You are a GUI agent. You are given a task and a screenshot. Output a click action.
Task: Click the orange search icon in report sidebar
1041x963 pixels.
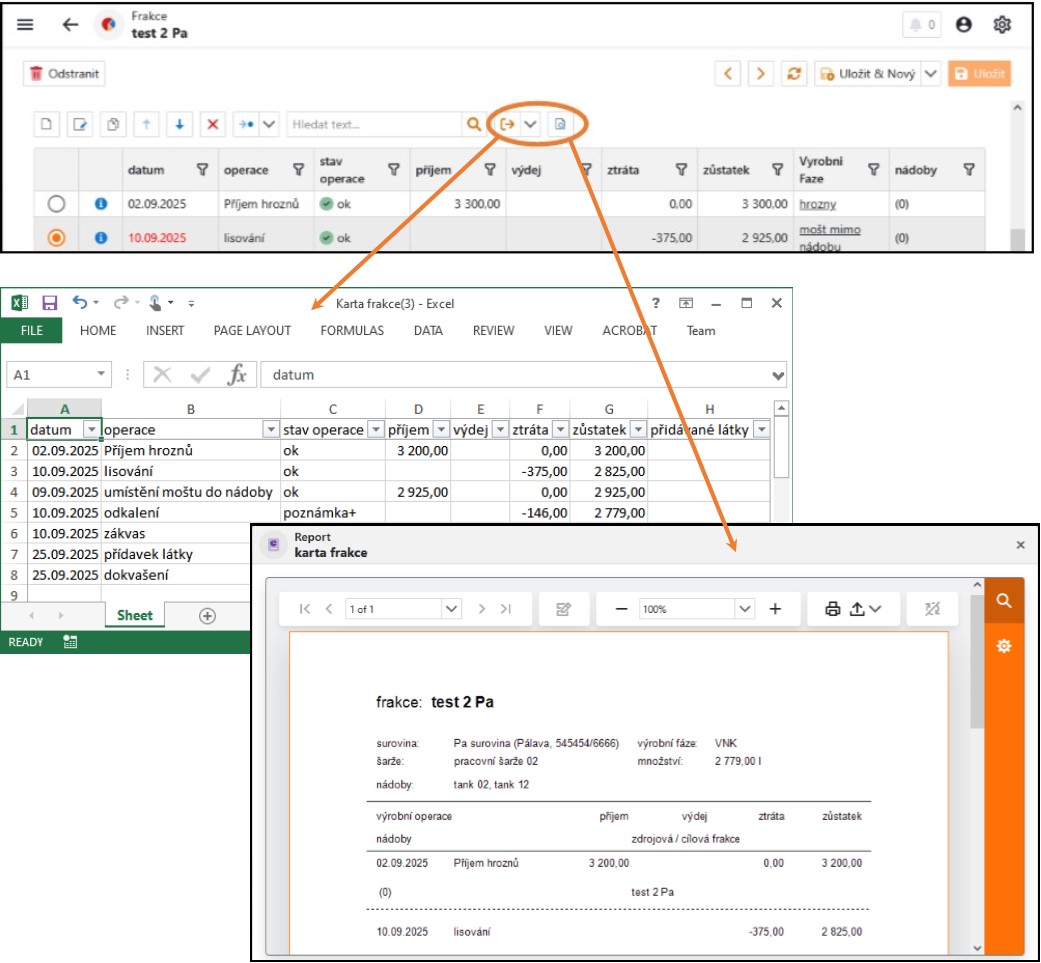[x=1004, y=601]
